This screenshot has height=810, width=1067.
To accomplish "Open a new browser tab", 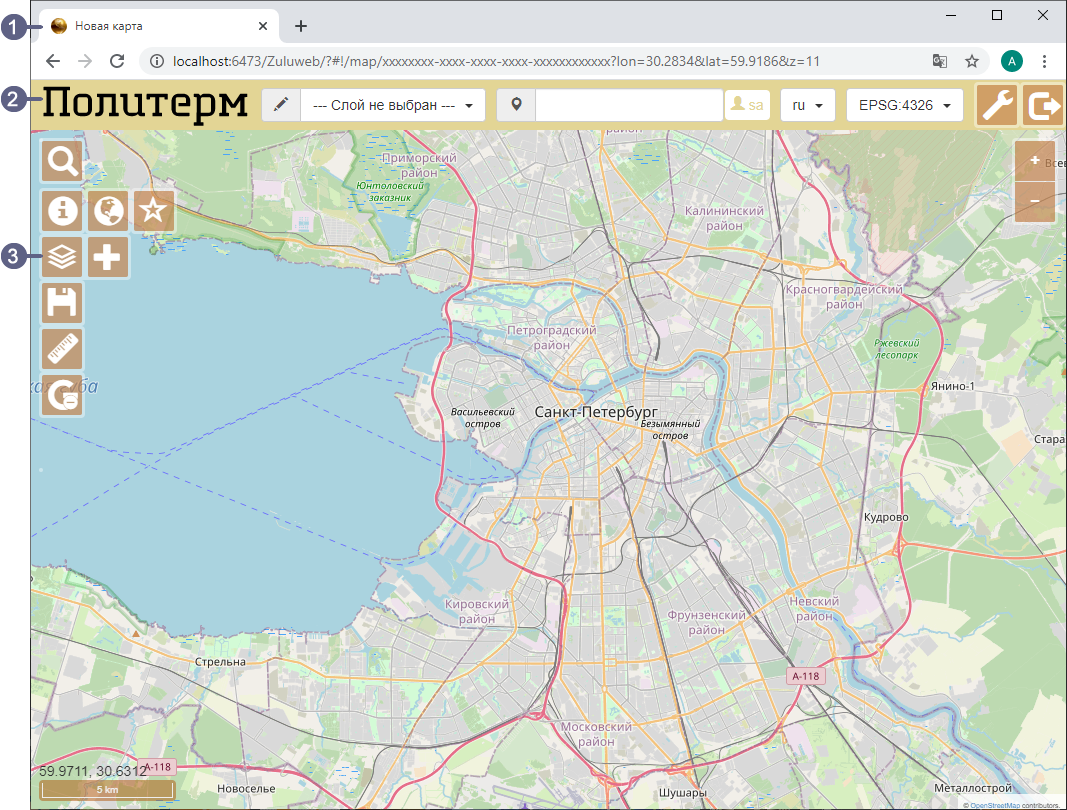I will [301, 27].
